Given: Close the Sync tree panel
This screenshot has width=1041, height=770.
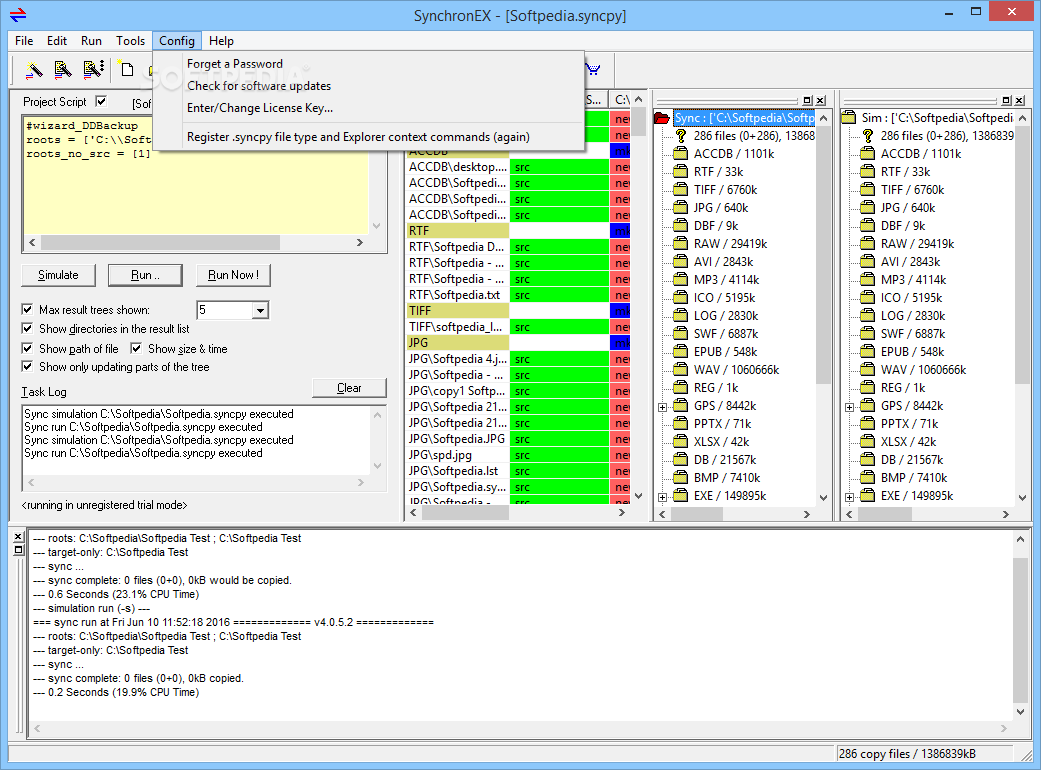Looking at the screenshot, I should coord(821,100).
